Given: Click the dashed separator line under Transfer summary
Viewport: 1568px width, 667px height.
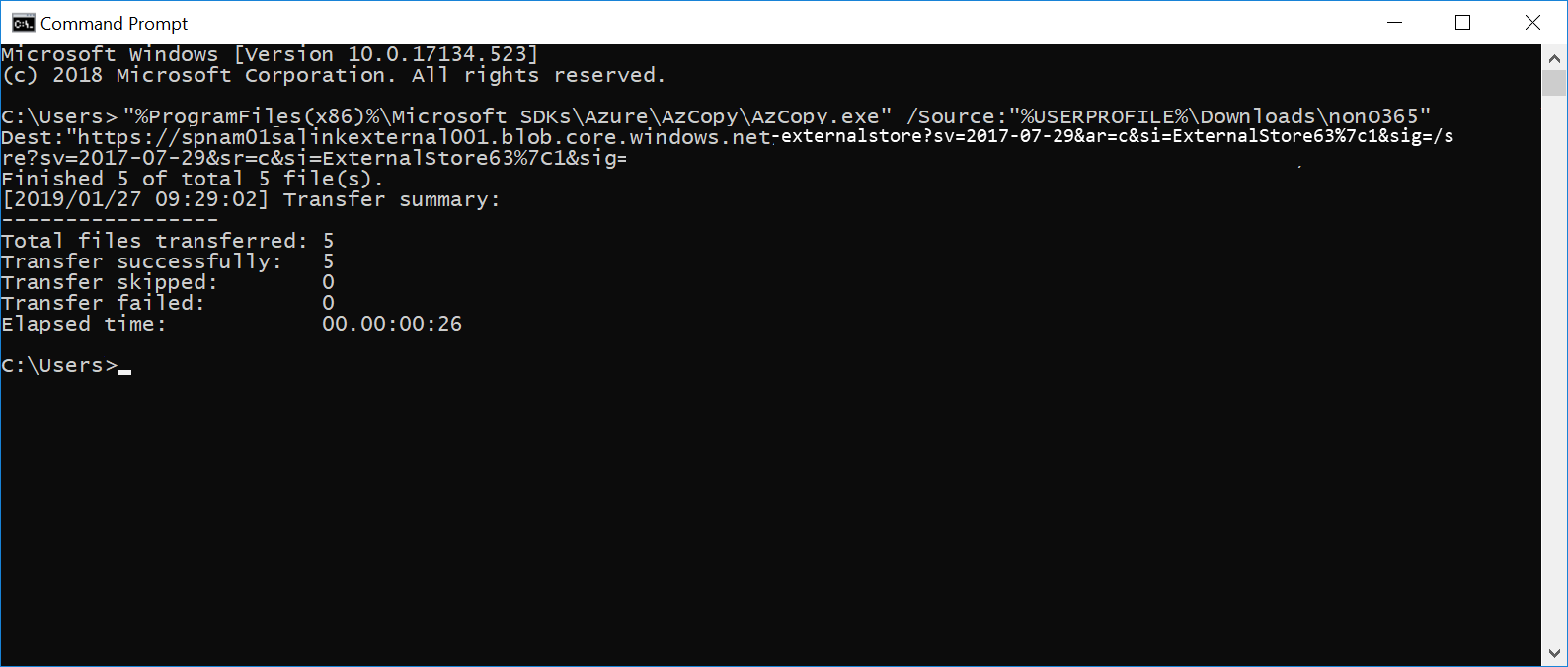Looking at the screenshot, I should pyautogui.click(x=109, y=220).
